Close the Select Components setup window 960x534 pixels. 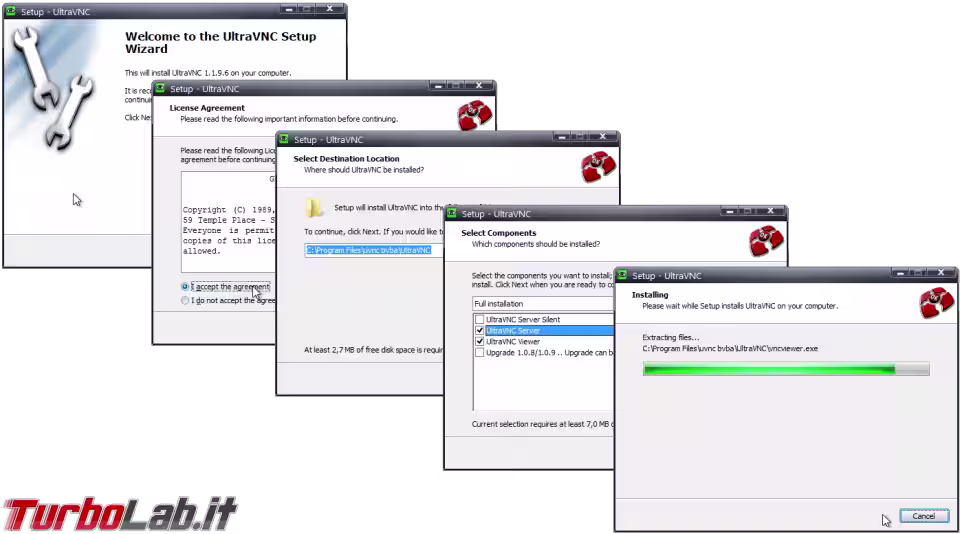(x=770, y=211)
